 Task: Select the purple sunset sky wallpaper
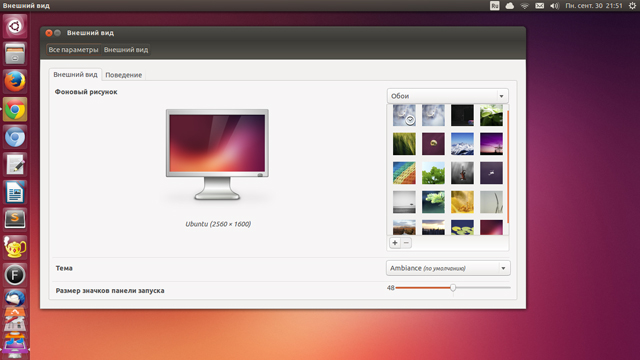(x=491, y=144)
